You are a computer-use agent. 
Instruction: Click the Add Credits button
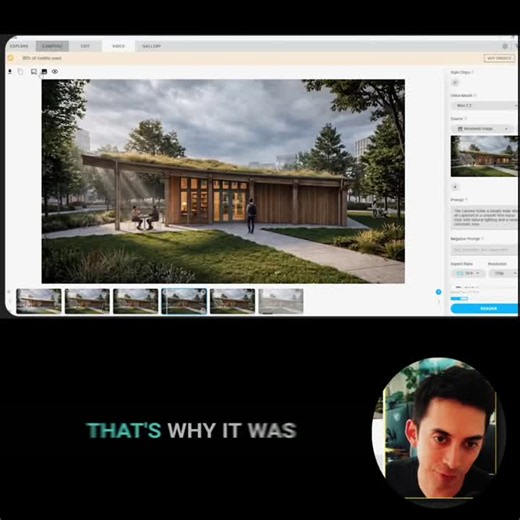[499, 58]
